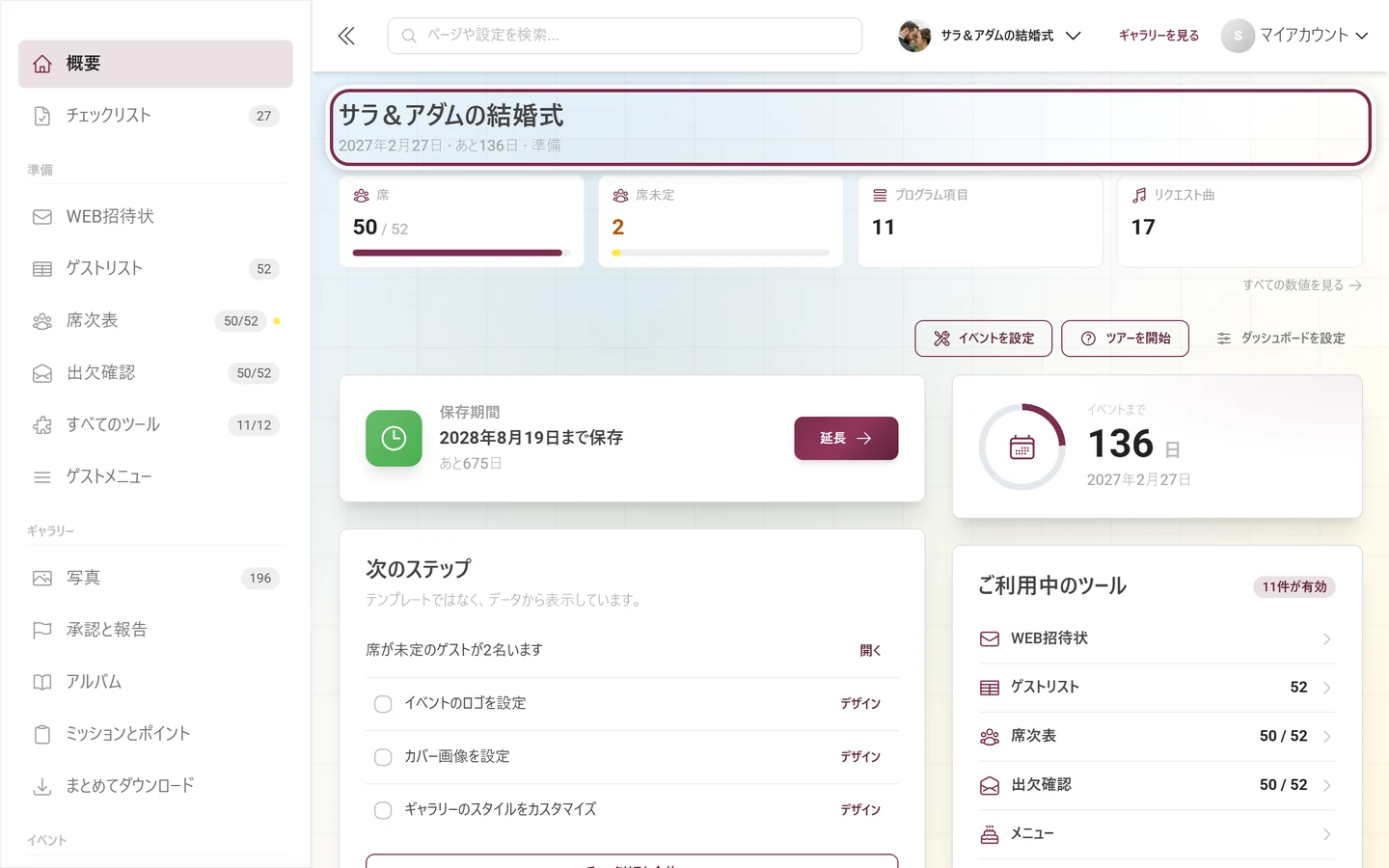
Task: Click the flag icon beside 承認と報告
Action: (x=42, y=631)
